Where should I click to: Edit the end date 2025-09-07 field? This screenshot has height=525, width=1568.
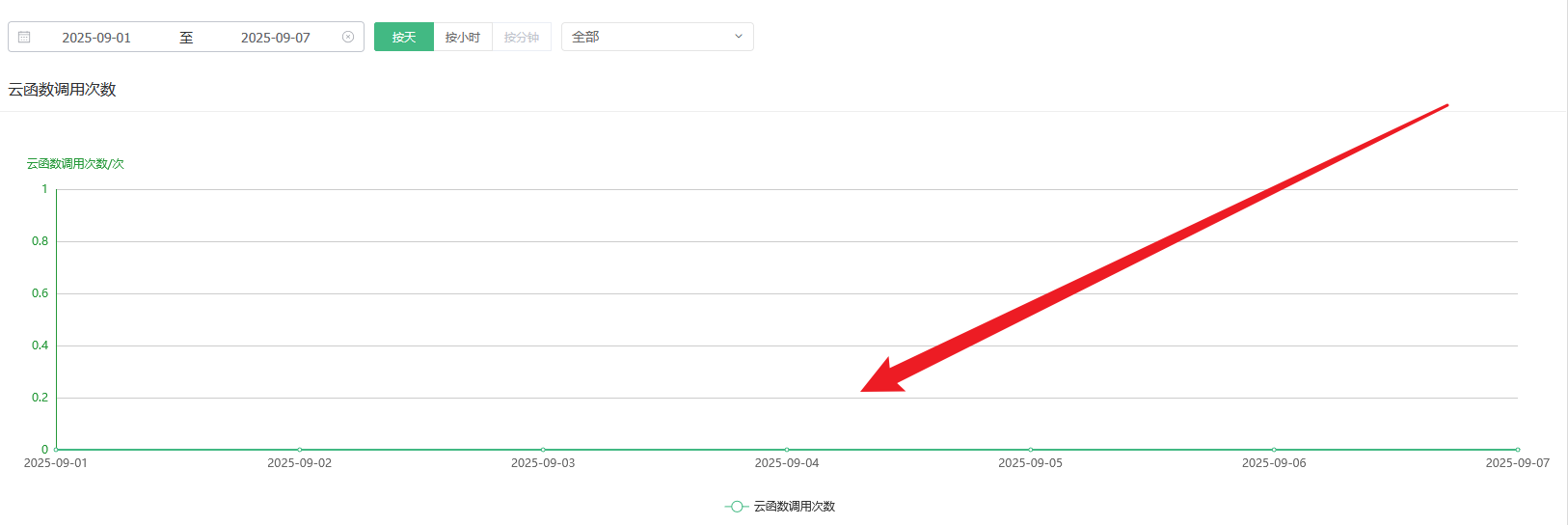pos(276,38)
